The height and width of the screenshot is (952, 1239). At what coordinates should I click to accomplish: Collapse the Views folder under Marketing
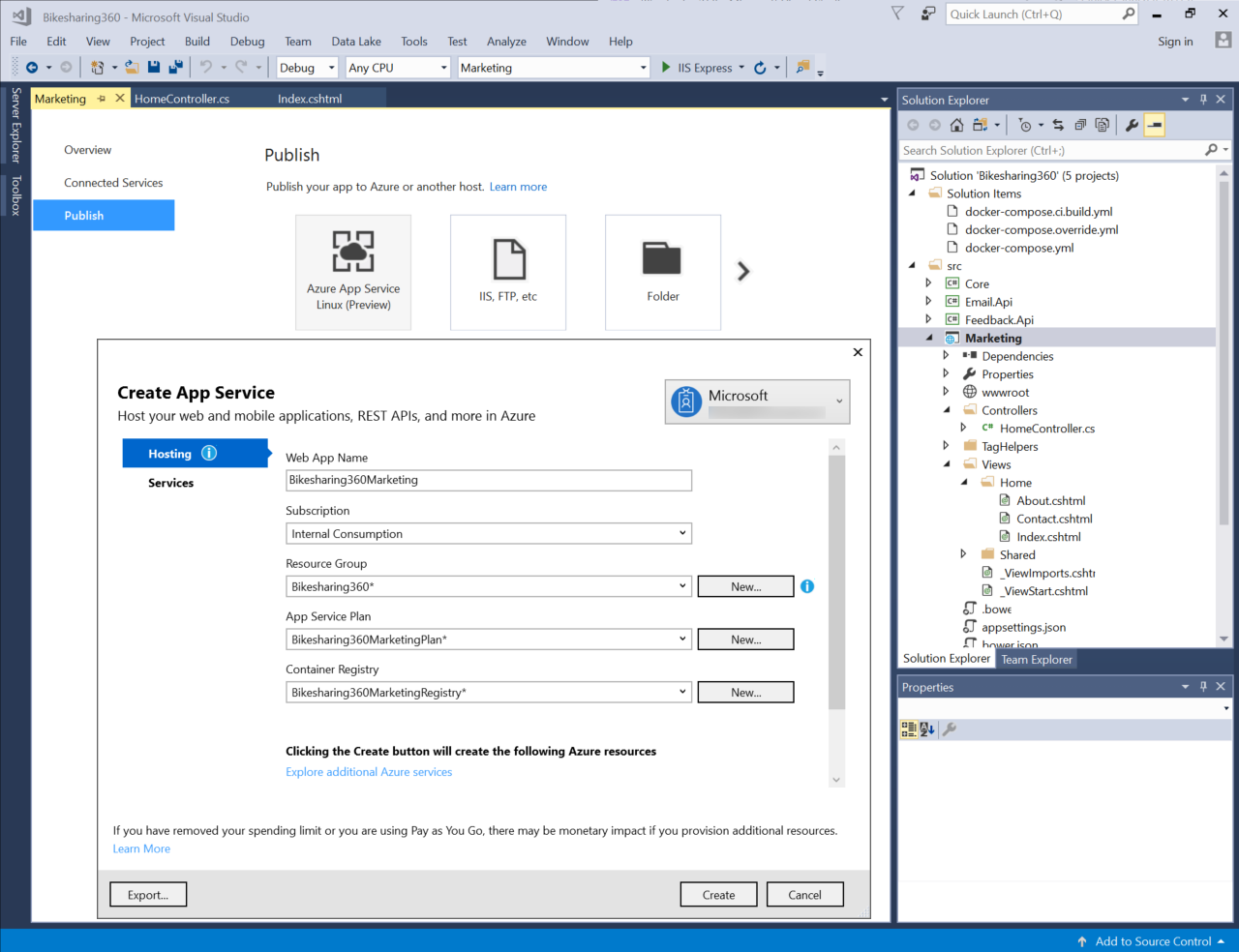coord(947,464)
